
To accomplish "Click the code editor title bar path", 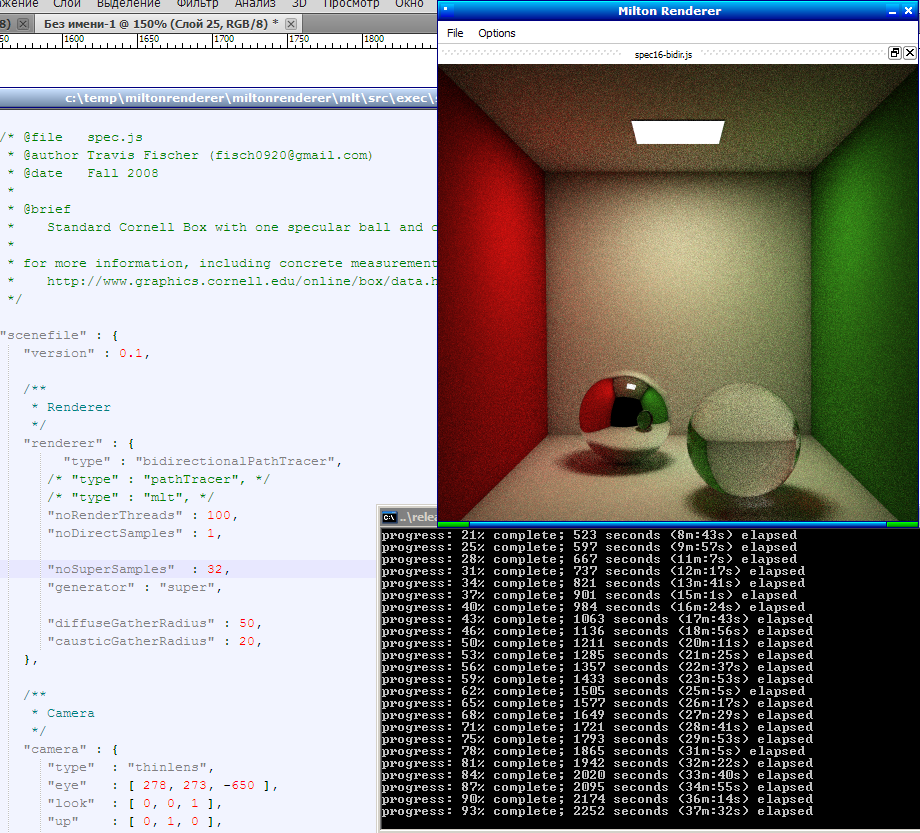I will pos(250,98).
